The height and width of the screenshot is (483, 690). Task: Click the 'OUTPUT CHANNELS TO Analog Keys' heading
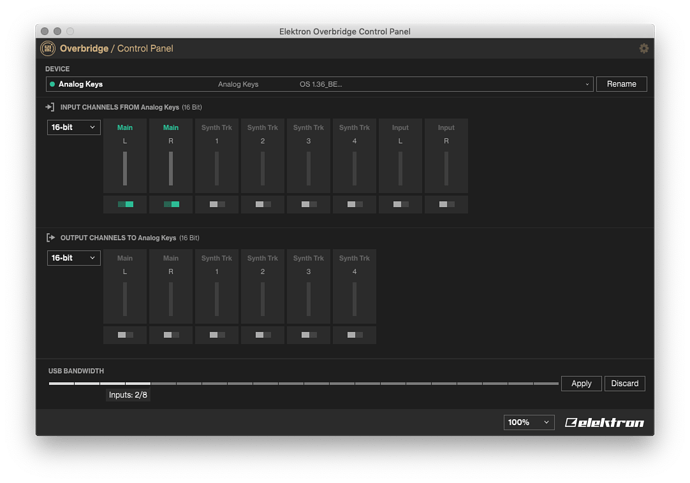118,238
